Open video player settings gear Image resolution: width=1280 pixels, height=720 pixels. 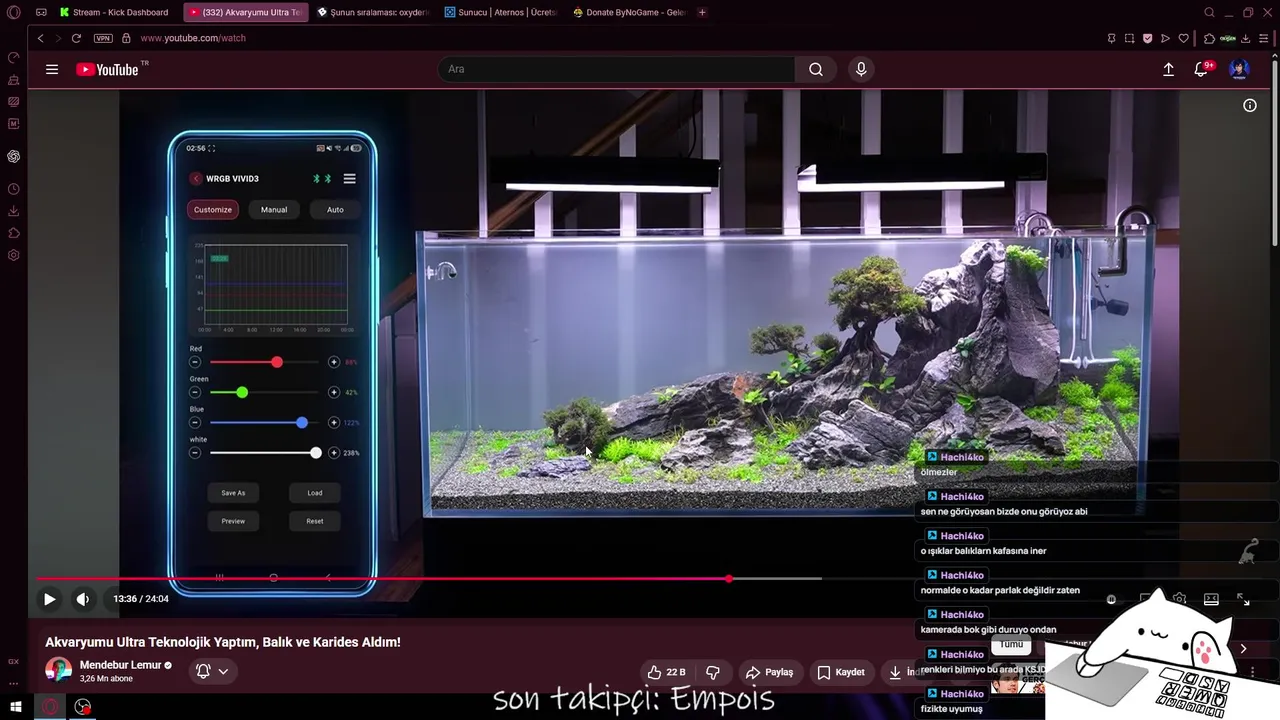click(x=1180, y=599)
